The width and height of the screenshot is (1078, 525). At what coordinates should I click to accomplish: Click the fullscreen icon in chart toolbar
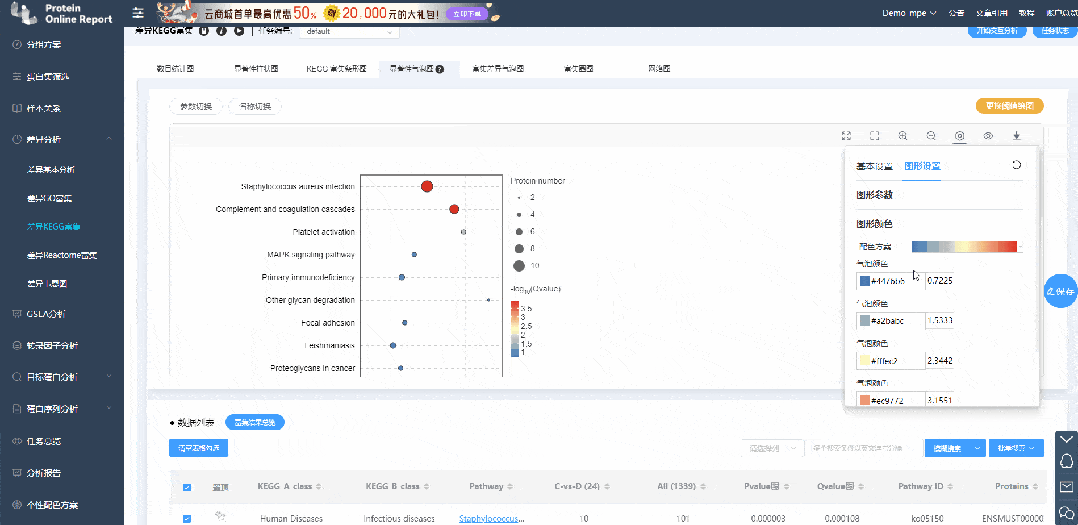tap(846, 135)
